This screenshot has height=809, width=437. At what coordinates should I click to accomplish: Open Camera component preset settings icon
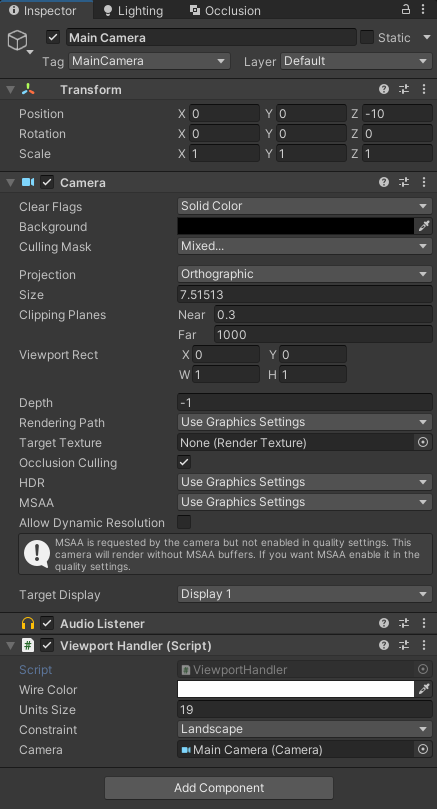(x=404, y=182)
